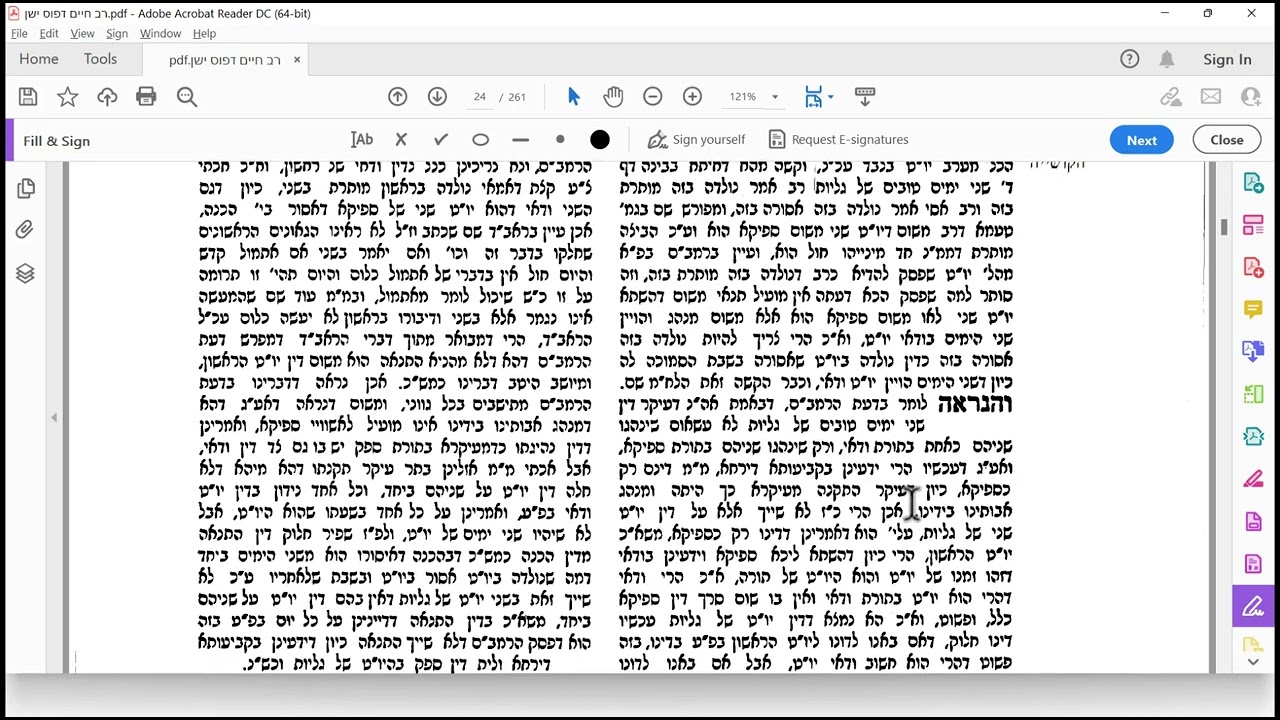
Task: Share link icon in toolbar
Action: (1171, 97)
